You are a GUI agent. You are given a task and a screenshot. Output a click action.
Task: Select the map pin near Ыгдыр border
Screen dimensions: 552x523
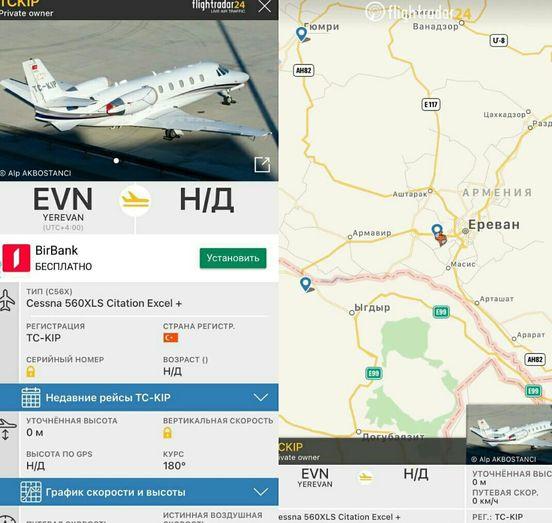coord(306,284)
